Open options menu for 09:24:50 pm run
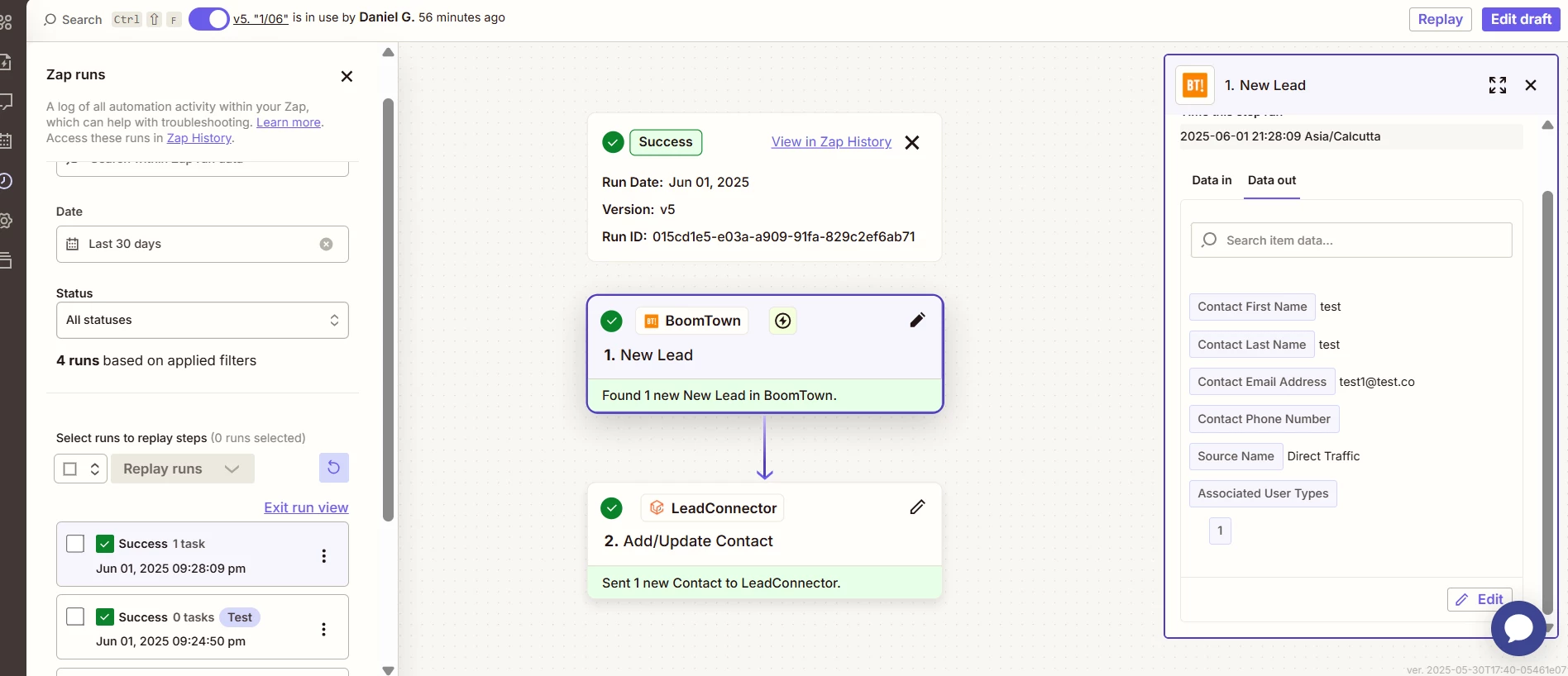Screen dimensions: 1568x676 point(323,629)
